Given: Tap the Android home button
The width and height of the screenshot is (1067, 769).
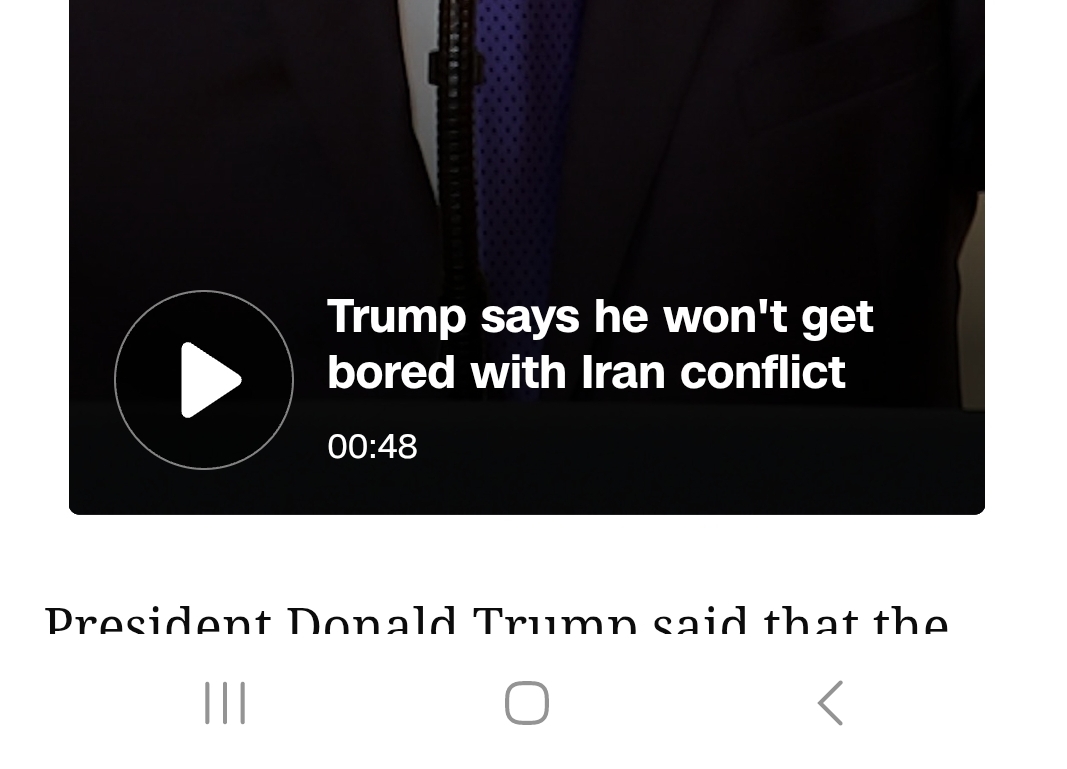Looking at the screenshot, I should [527, 703].
